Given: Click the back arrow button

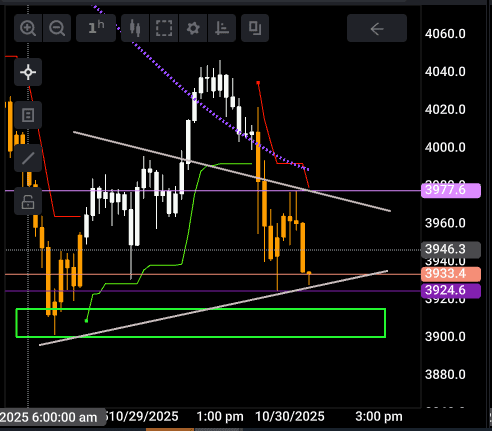Looking at the screenshot, I should 377,28.
